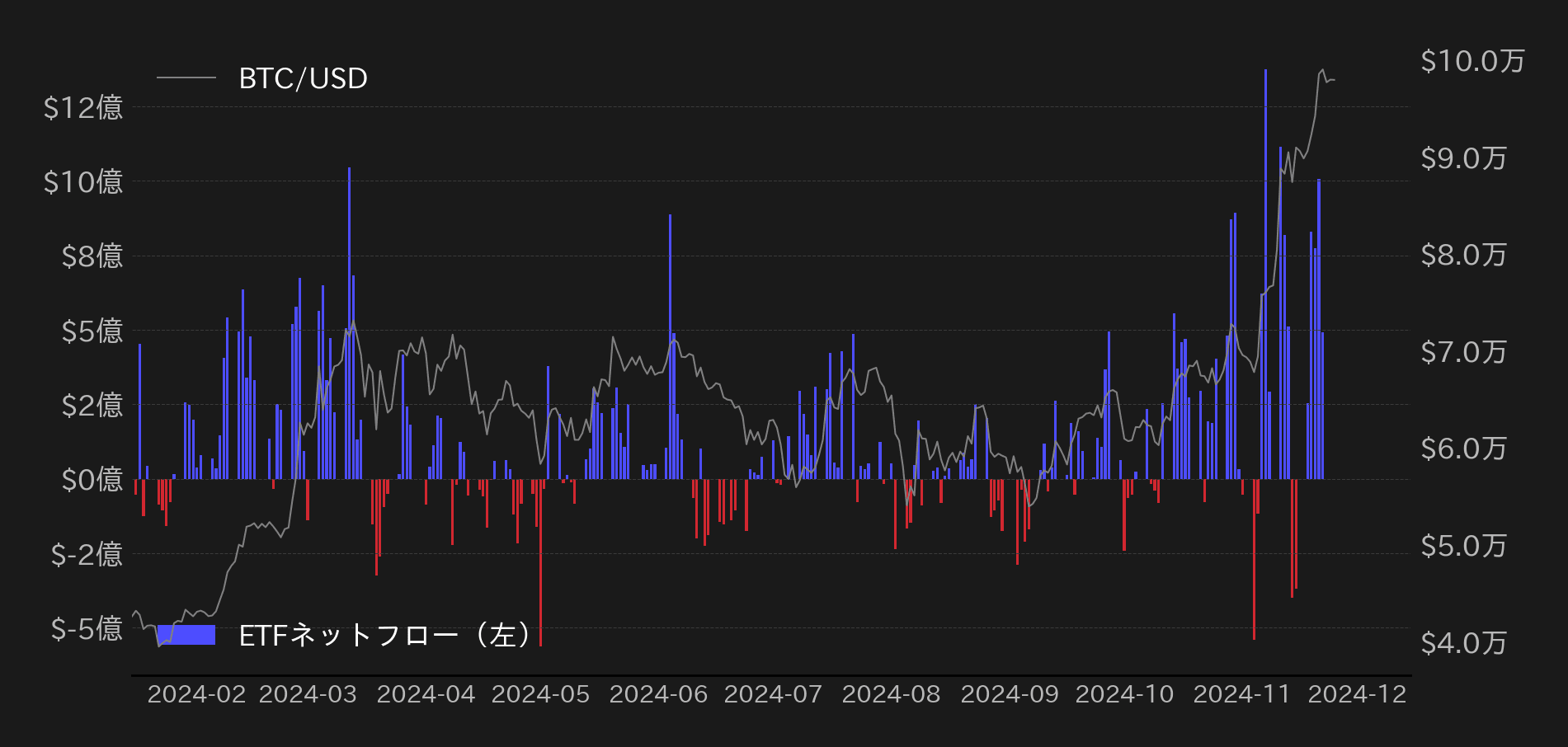Screen dimensions: 1568x747
Task: Click the 2024-08 x-axis date label
Action: point(891,694)
